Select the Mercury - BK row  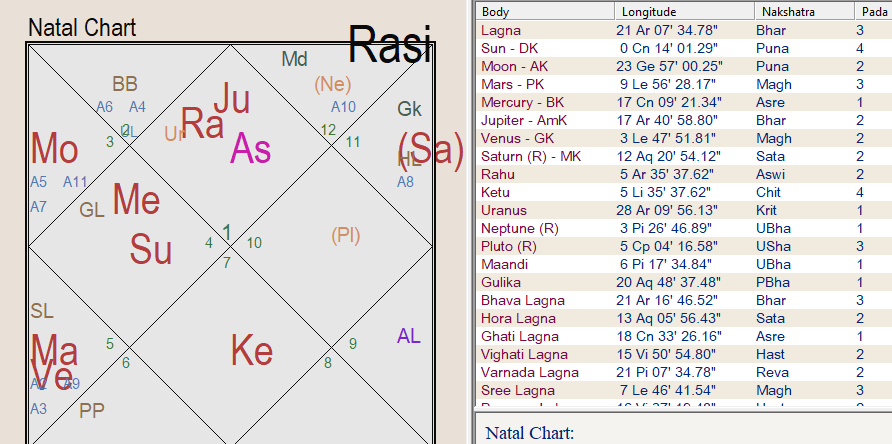[684, 102]
